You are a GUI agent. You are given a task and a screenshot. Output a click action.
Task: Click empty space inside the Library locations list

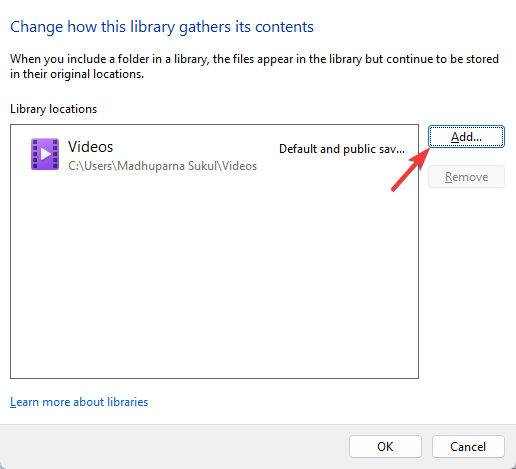(x=214, y=273)
